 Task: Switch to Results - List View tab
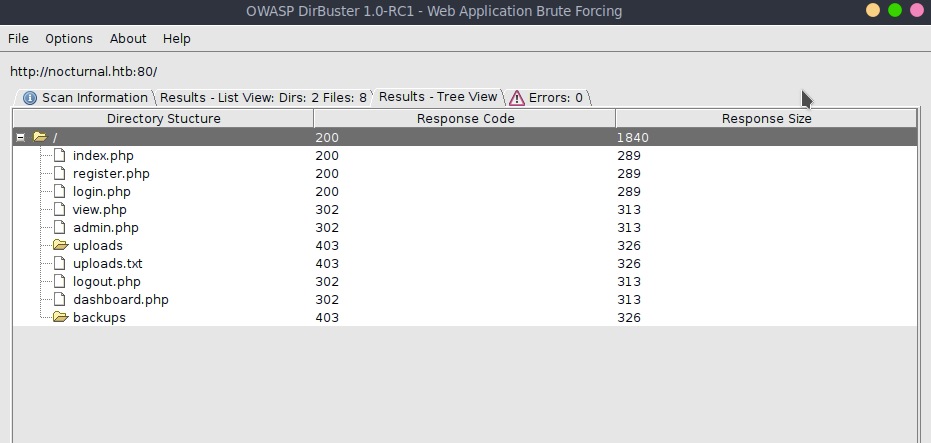coord(263,98)
